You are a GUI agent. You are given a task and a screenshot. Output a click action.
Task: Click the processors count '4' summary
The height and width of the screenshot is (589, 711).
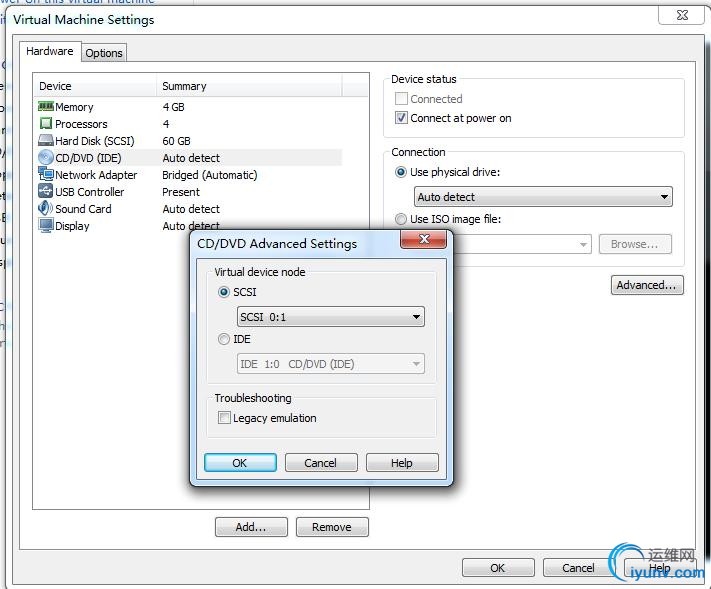click(166, 124)
